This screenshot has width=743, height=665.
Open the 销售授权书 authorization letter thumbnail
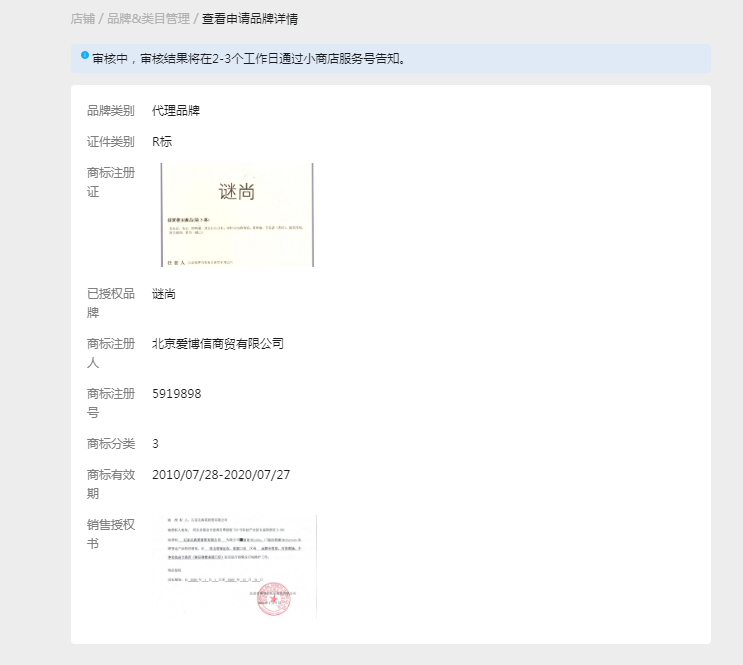234,567
